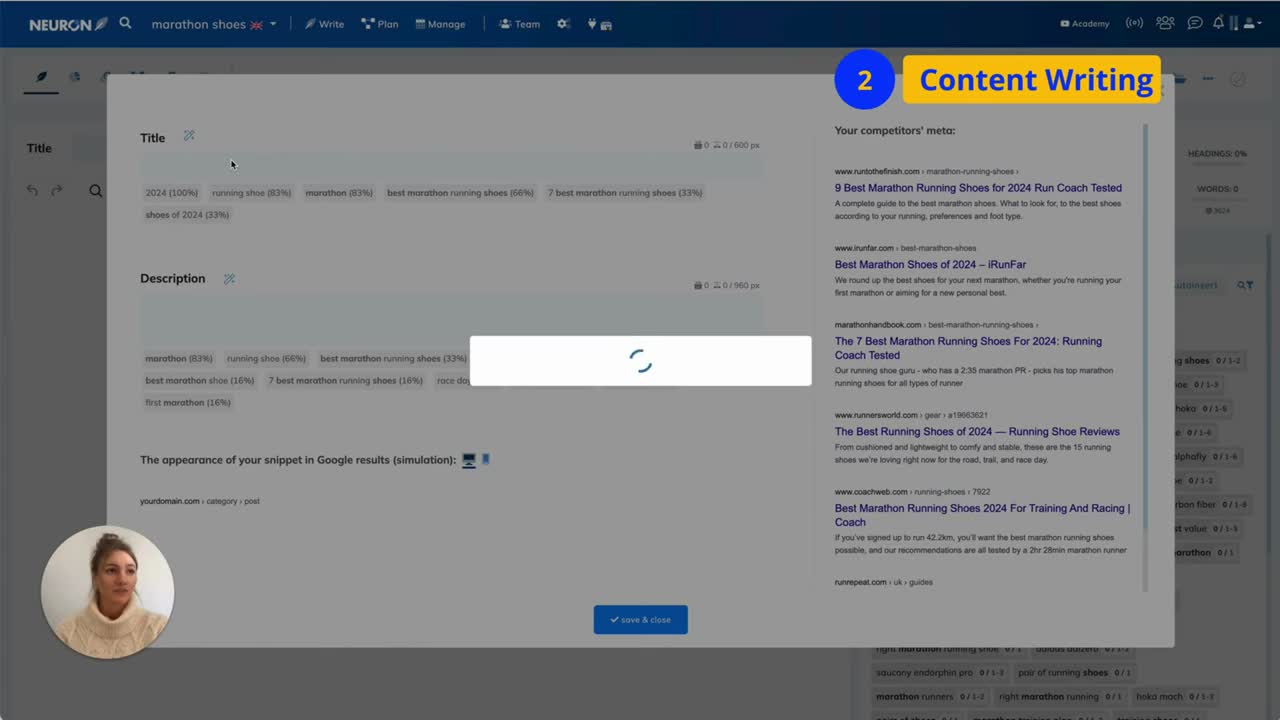Open "9 Best Marathon Running Shoes for 2024" link

978,188
